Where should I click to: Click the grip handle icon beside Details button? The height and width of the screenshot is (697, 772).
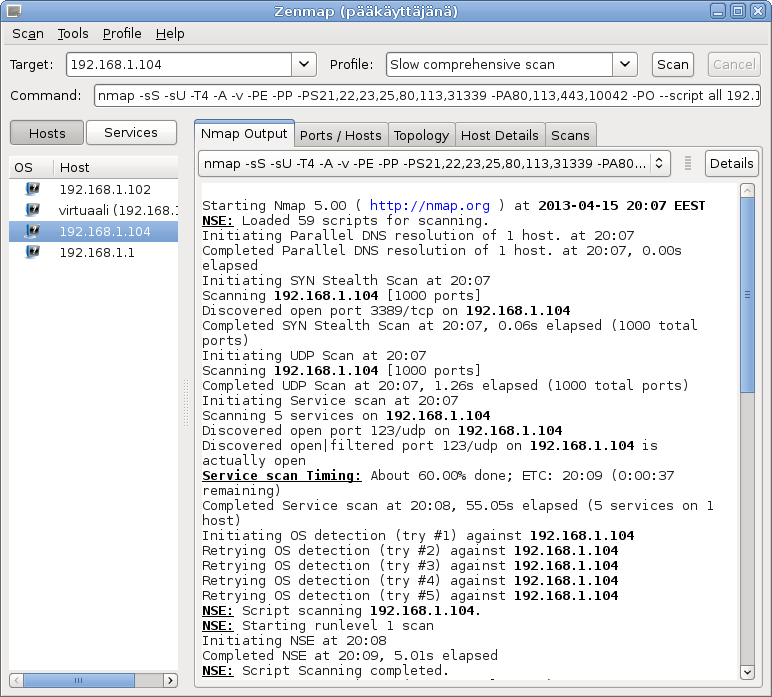(688, 163)
